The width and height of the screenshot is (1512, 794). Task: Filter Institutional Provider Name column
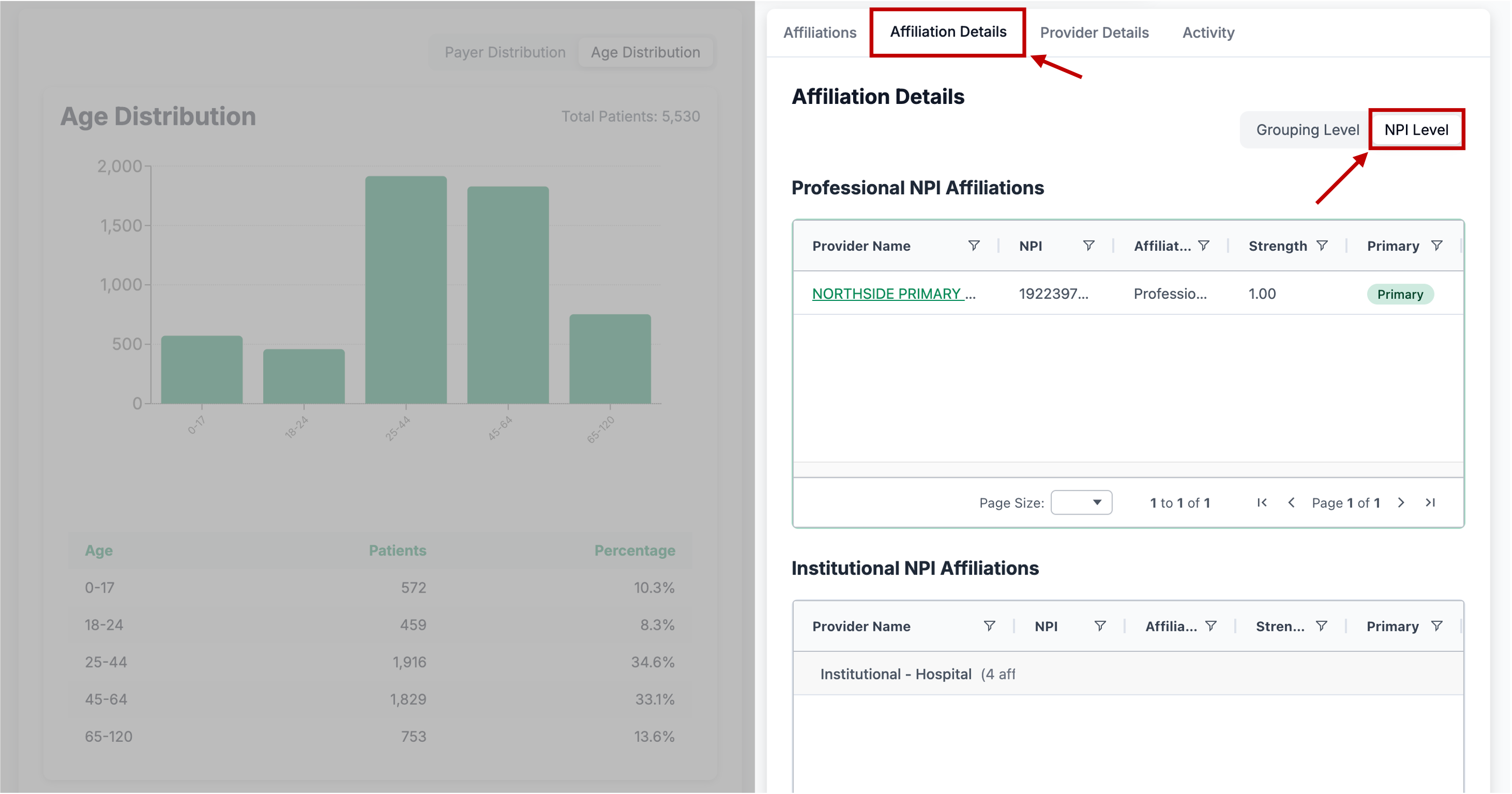point(989,626)
